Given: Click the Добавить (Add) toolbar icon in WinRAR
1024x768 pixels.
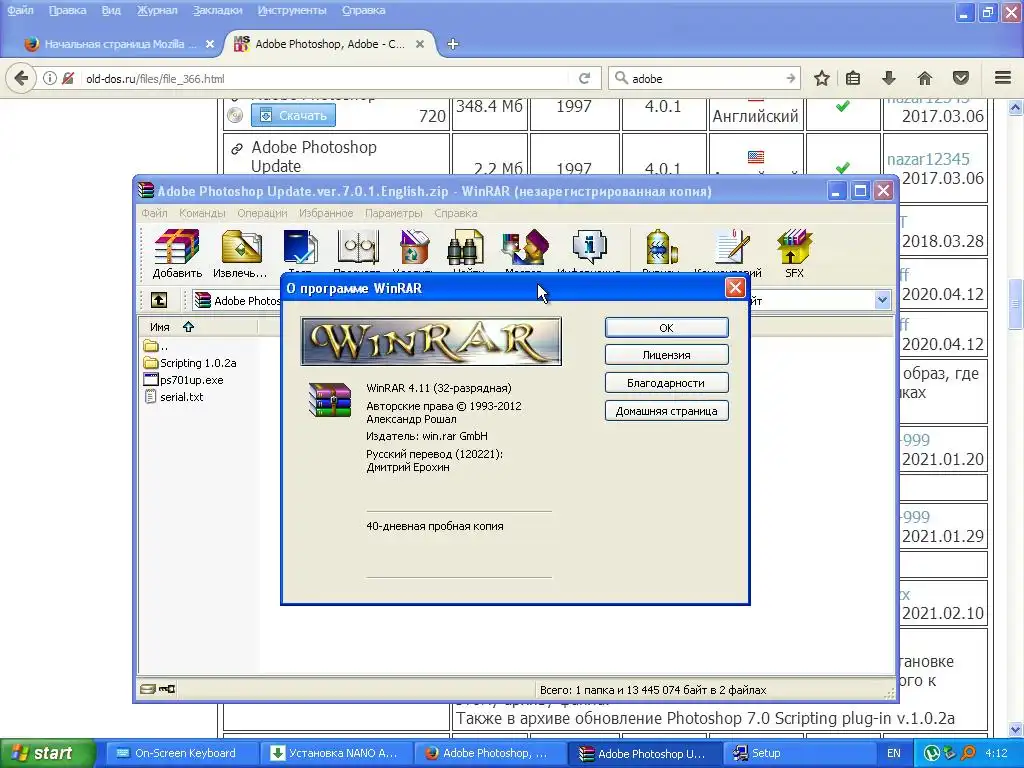Looking at the screenshot, I should click(177, 253).
